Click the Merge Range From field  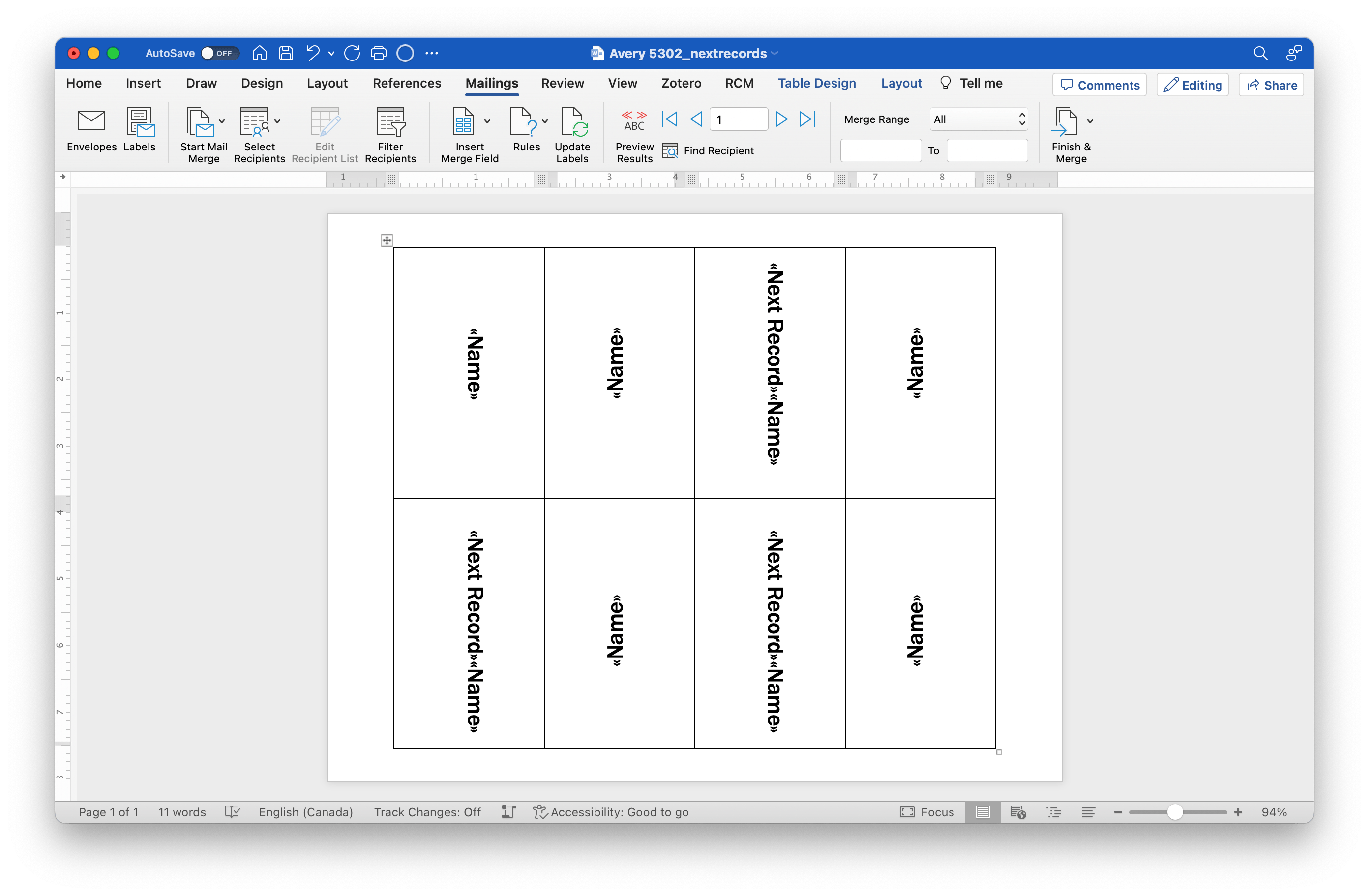pos(881,150)
